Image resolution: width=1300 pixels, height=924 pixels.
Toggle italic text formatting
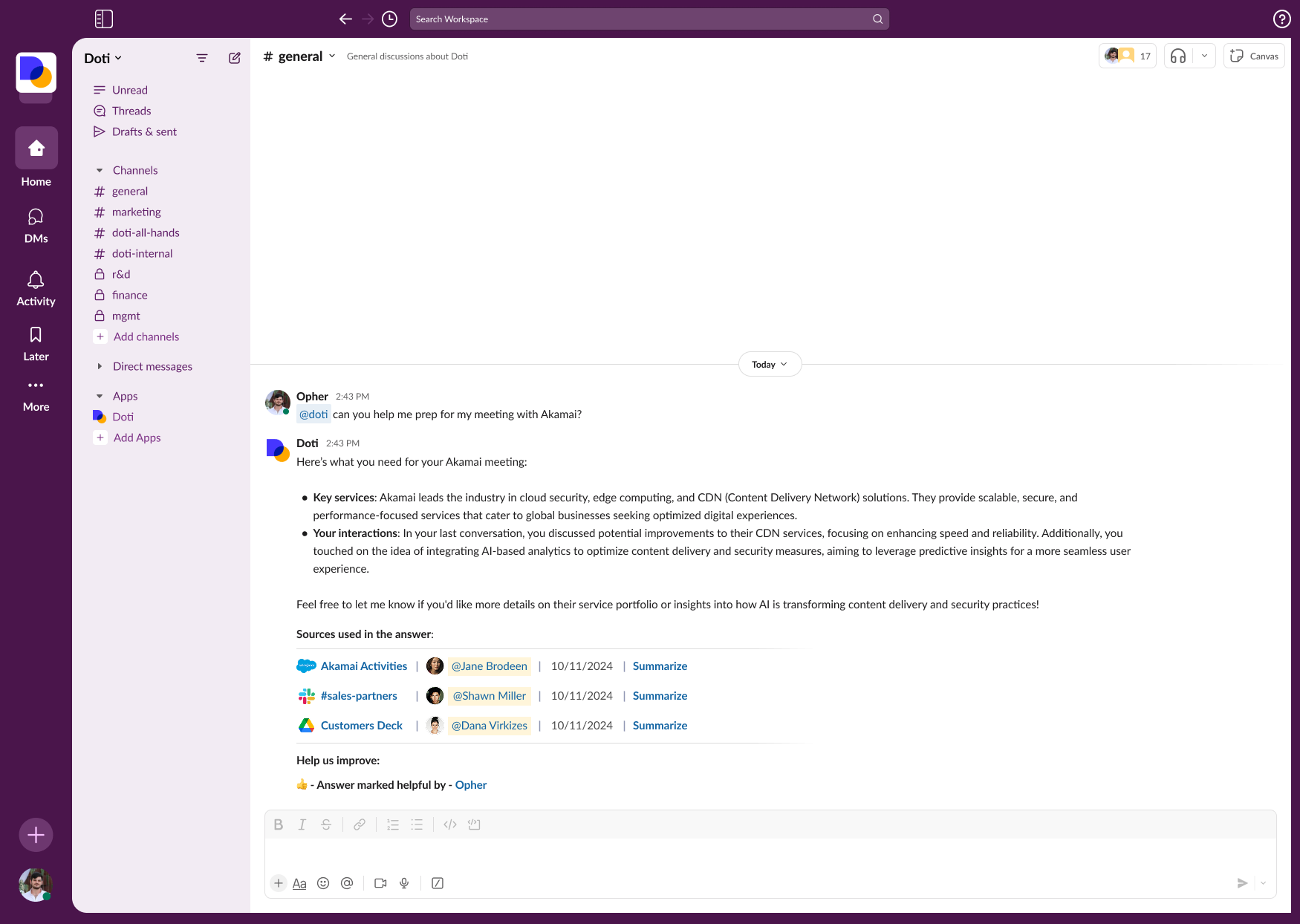pyautogui.click(x=302, y=824)
